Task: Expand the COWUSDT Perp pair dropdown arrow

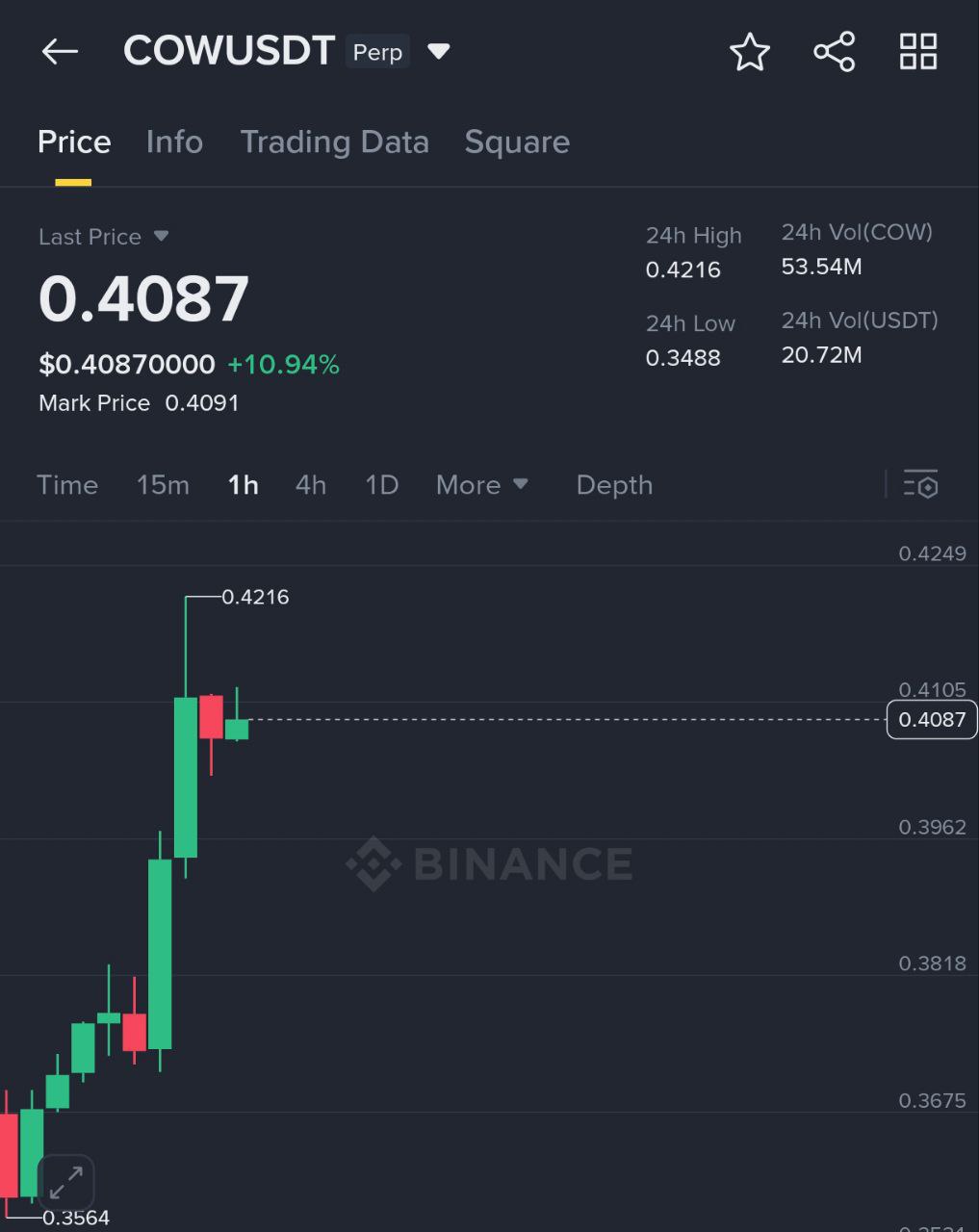Action: coord(439,51)
